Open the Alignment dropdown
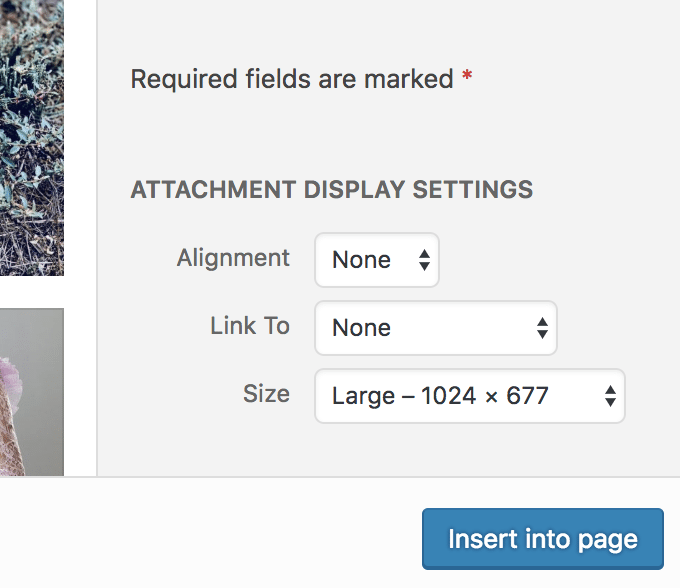680x588 pixels. [x=377, y=260]
